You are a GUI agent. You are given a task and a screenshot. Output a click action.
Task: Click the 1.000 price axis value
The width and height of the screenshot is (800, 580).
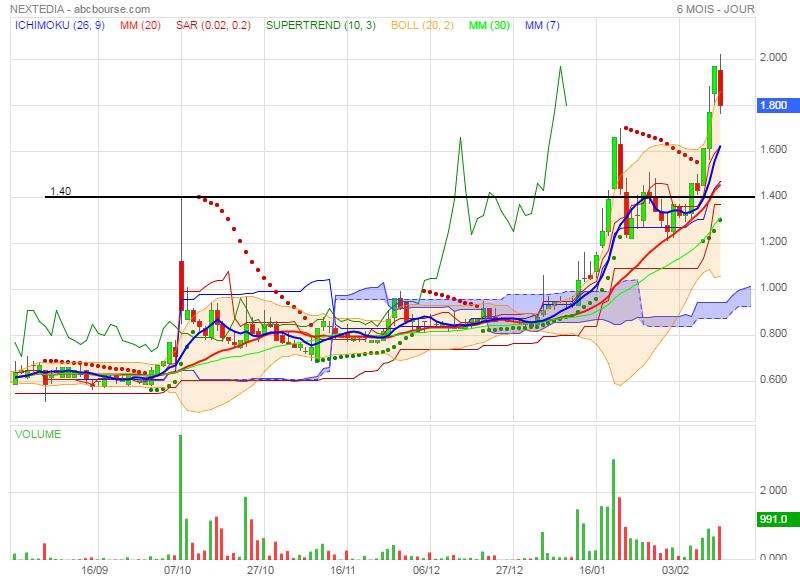click(x=773, y=287)
